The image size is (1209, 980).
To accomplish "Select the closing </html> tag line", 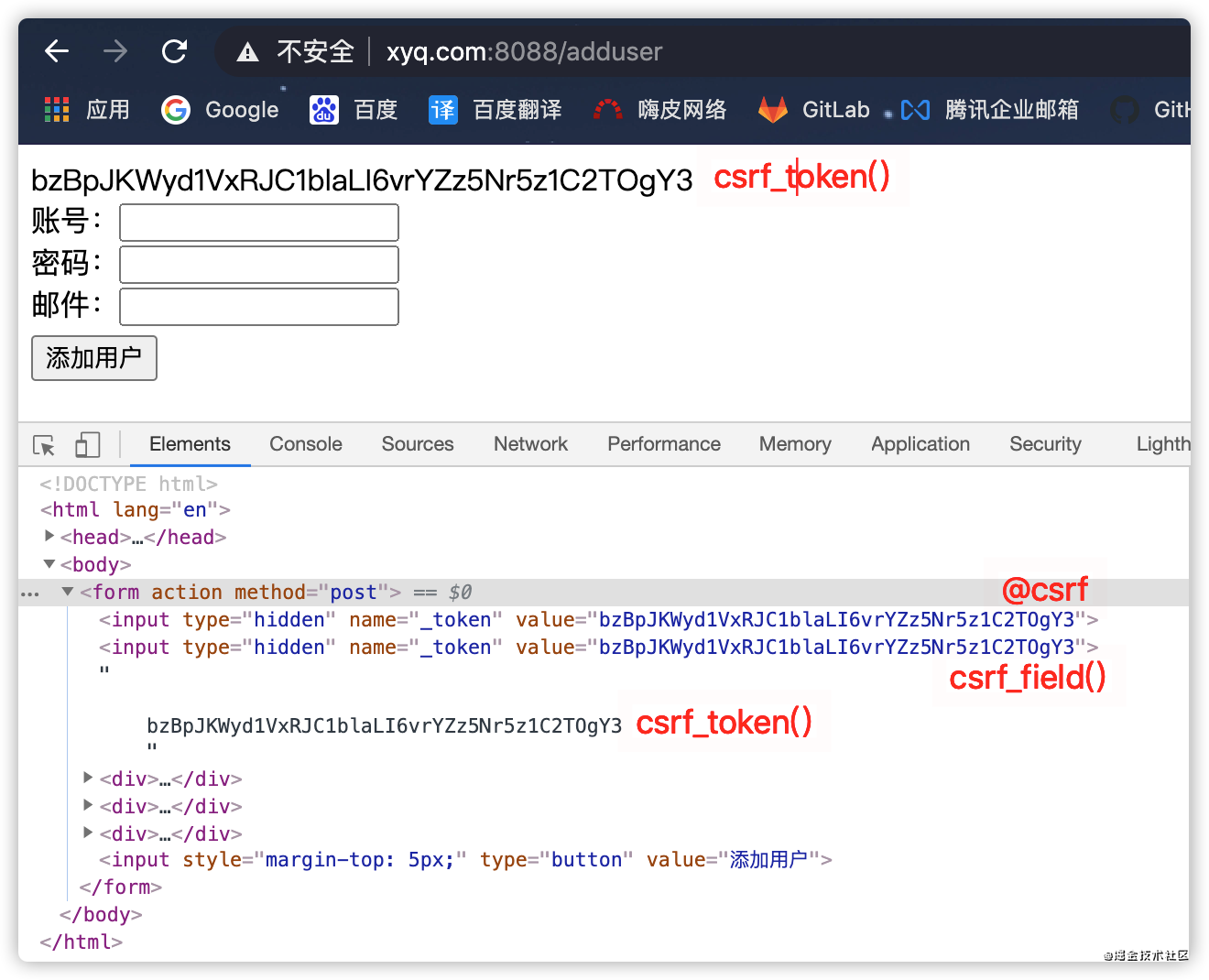I will click(x=81, y=942).
